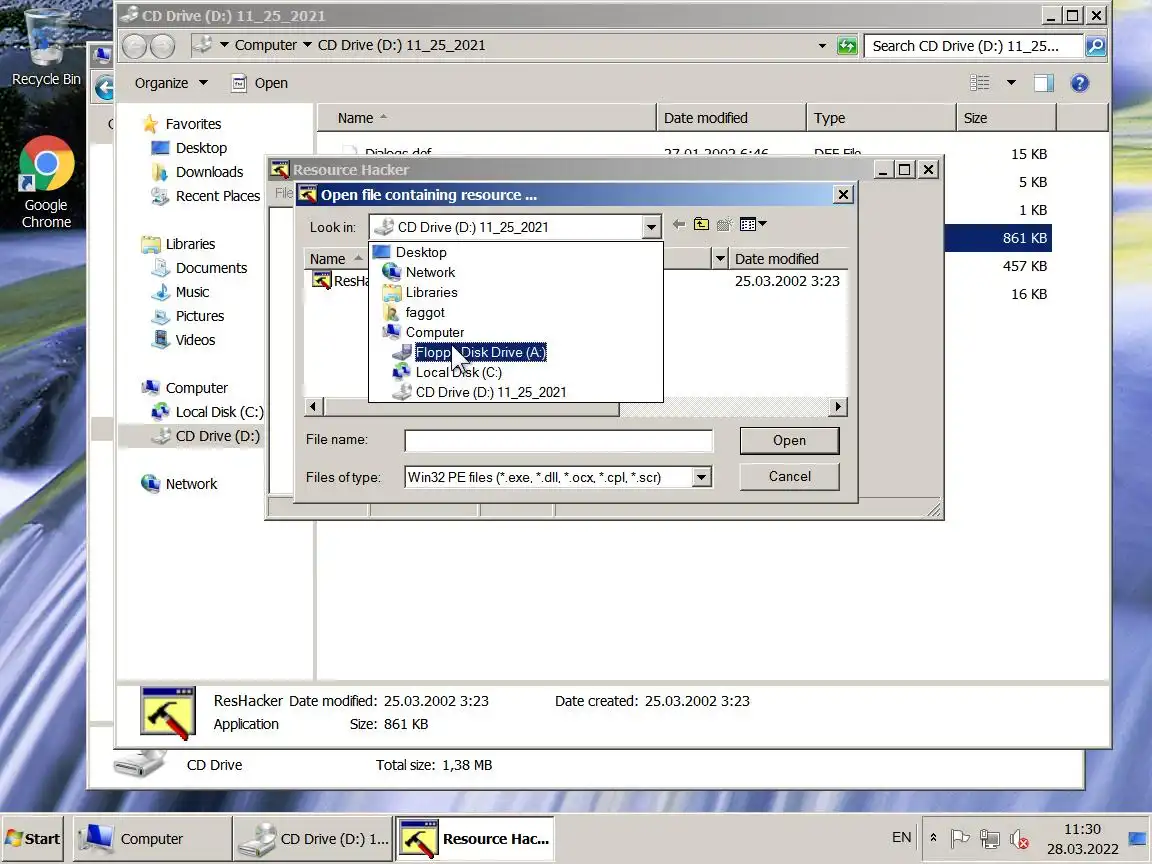Open Pictures library in sidebar
The image size is (1152, 864).
coord(200,316)
